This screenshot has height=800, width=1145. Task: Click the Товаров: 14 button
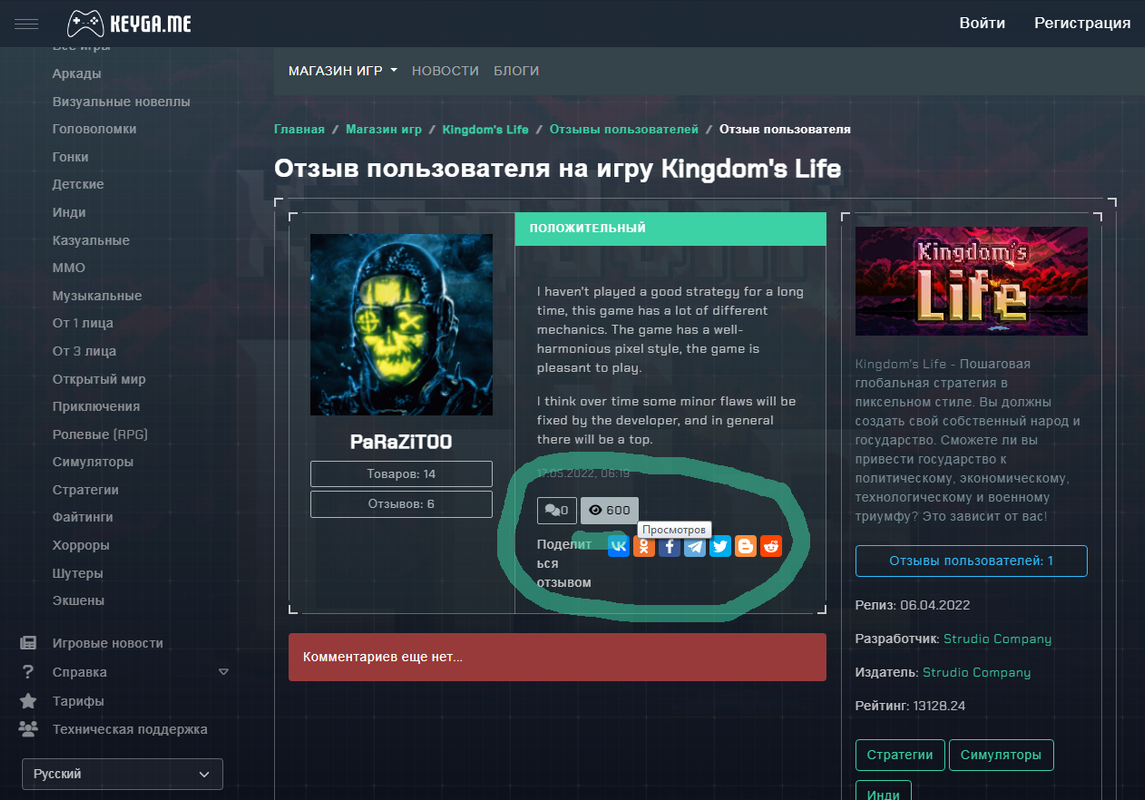pos(401,474)
